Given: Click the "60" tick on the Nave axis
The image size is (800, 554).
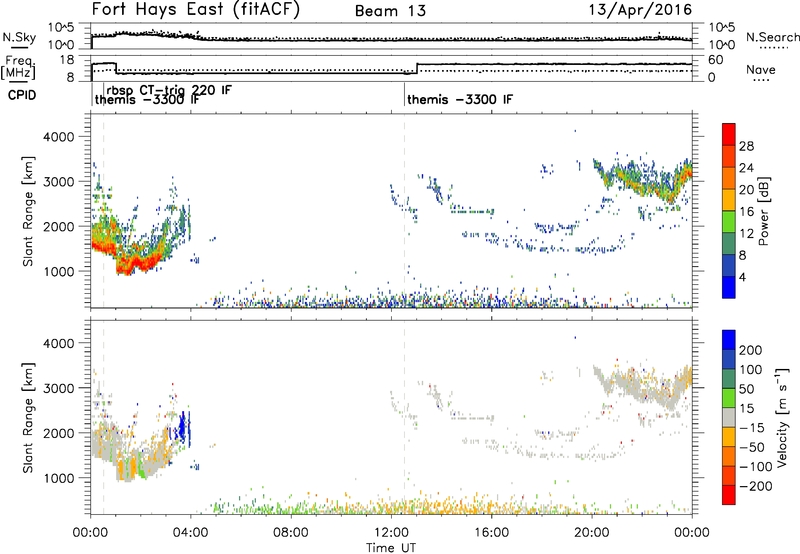Looking at the screenshot, I should (x=716, y=60).
